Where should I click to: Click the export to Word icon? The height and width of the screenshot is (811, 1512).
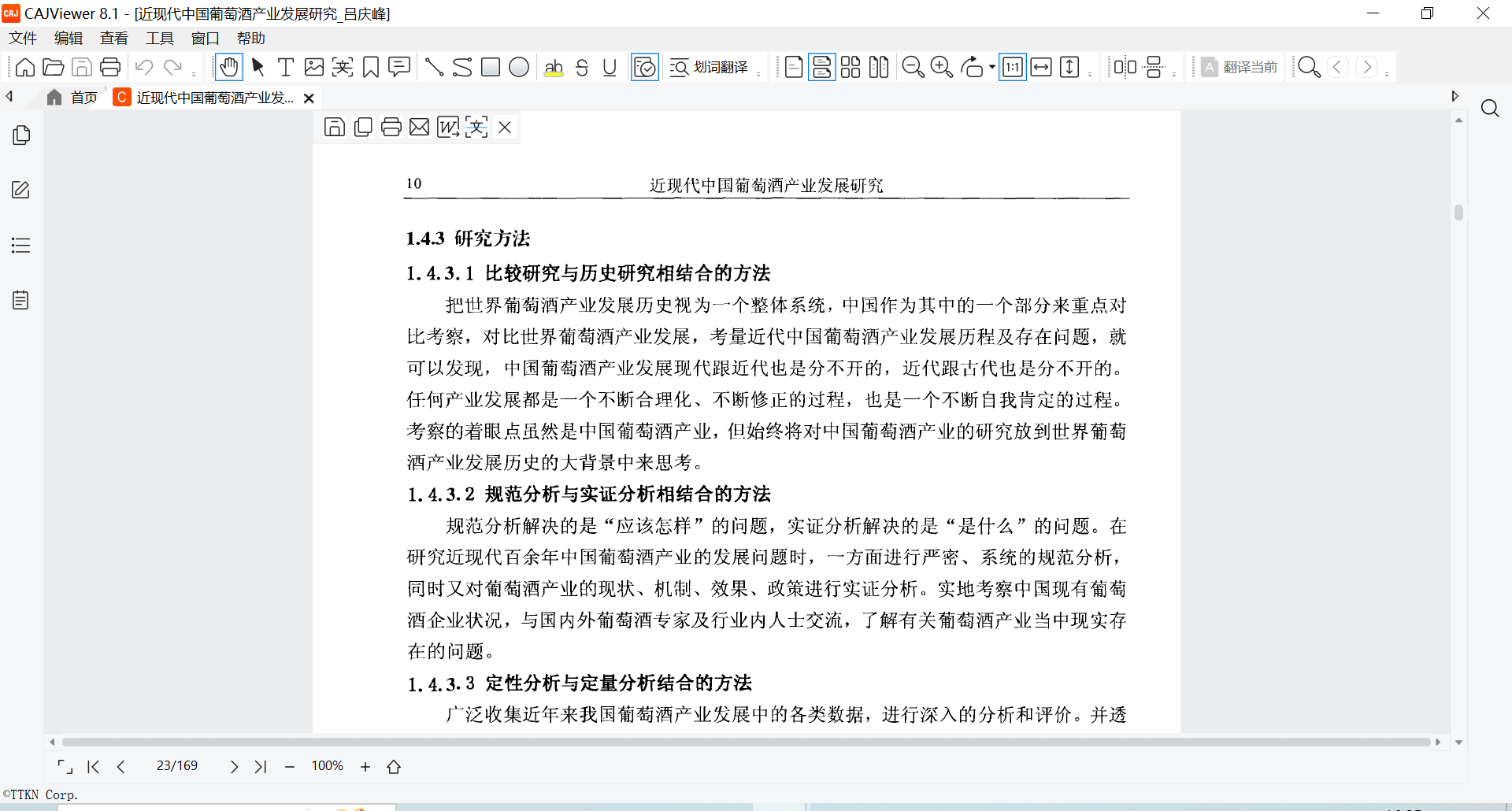[448, 127]
